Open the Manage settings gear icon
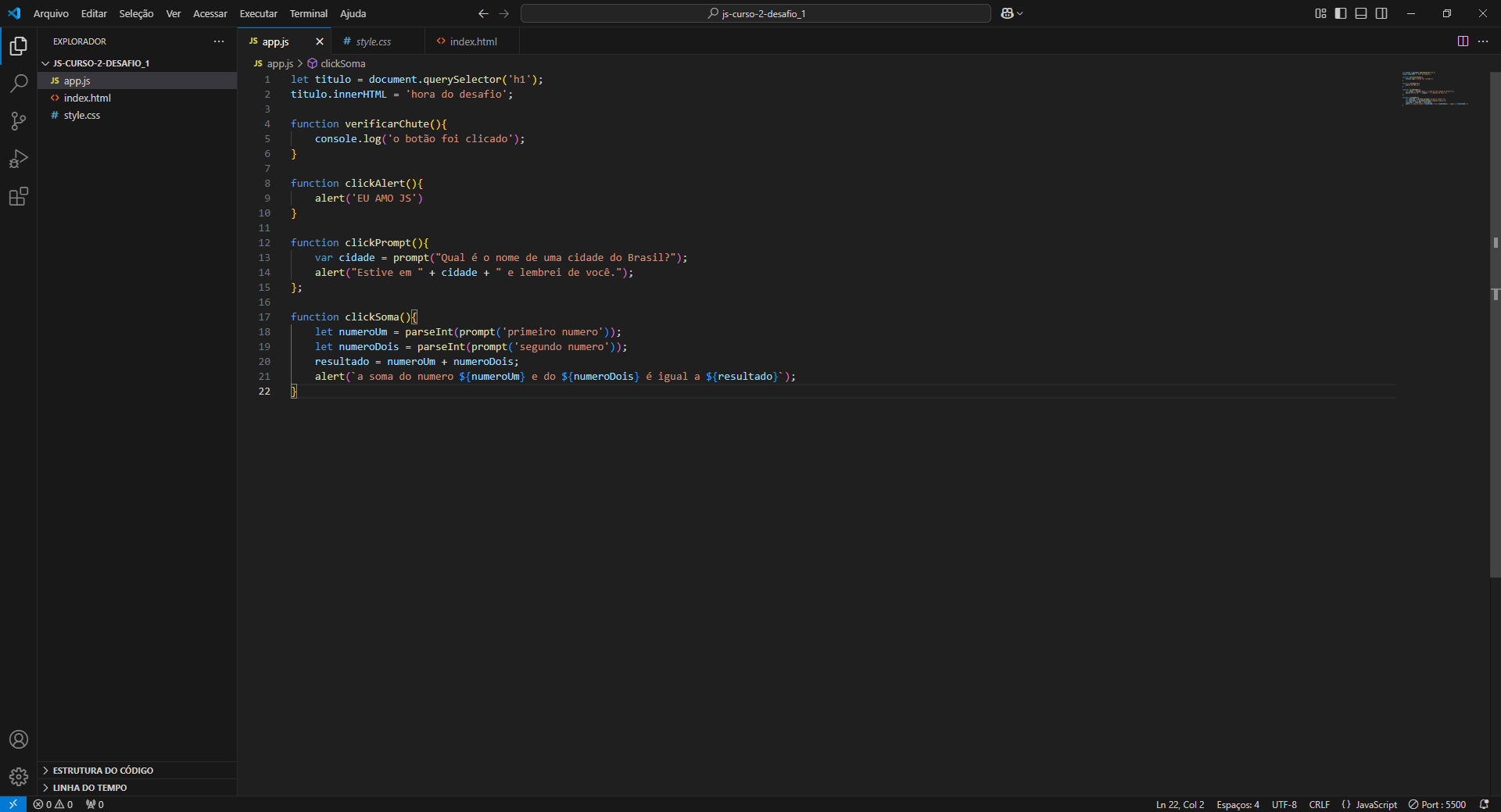The height and width of the screenshot is (812, 1501). coord(19,777)
